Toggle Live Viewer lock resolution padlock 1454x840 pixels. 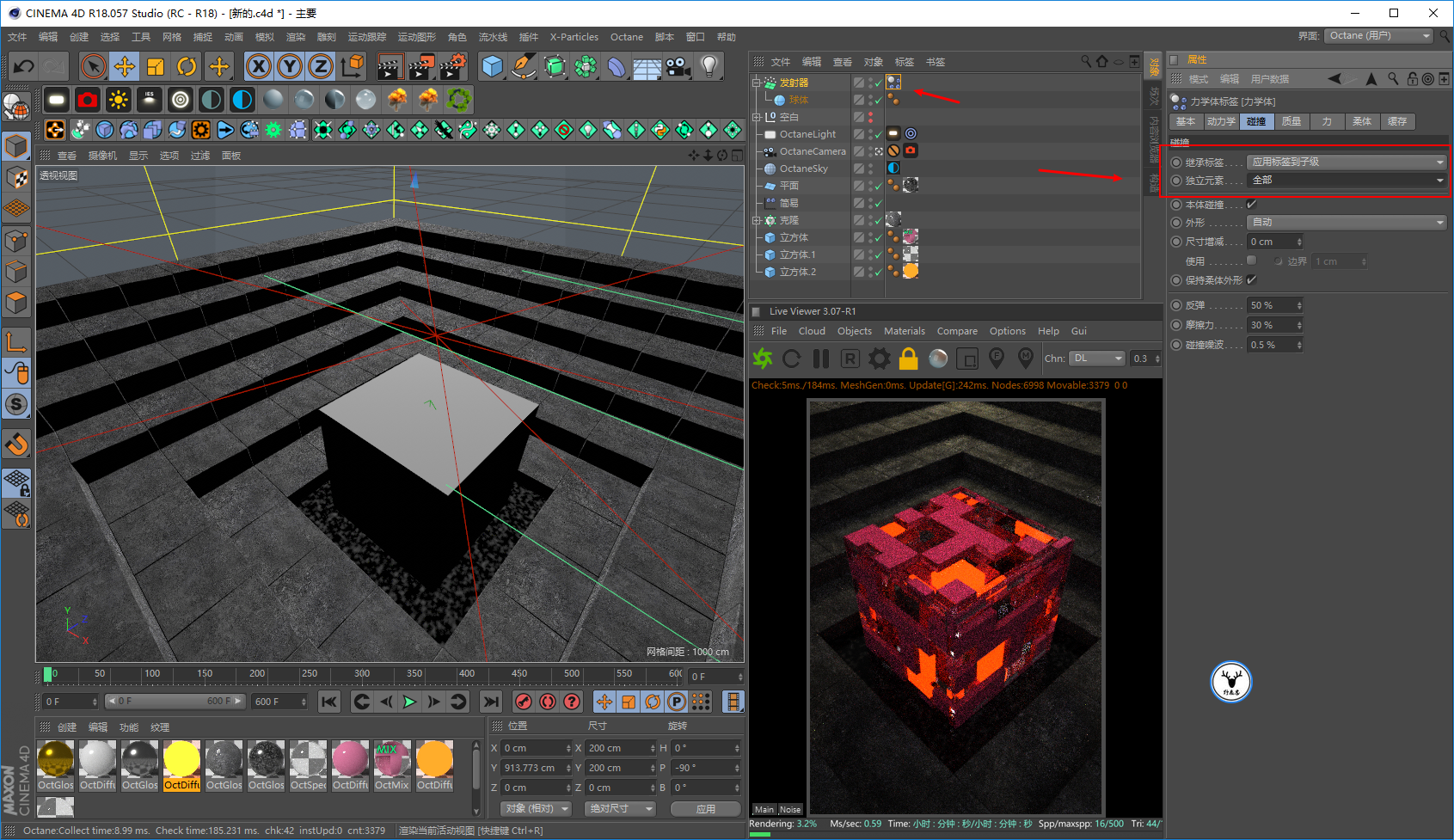click(x=909, y=359)
